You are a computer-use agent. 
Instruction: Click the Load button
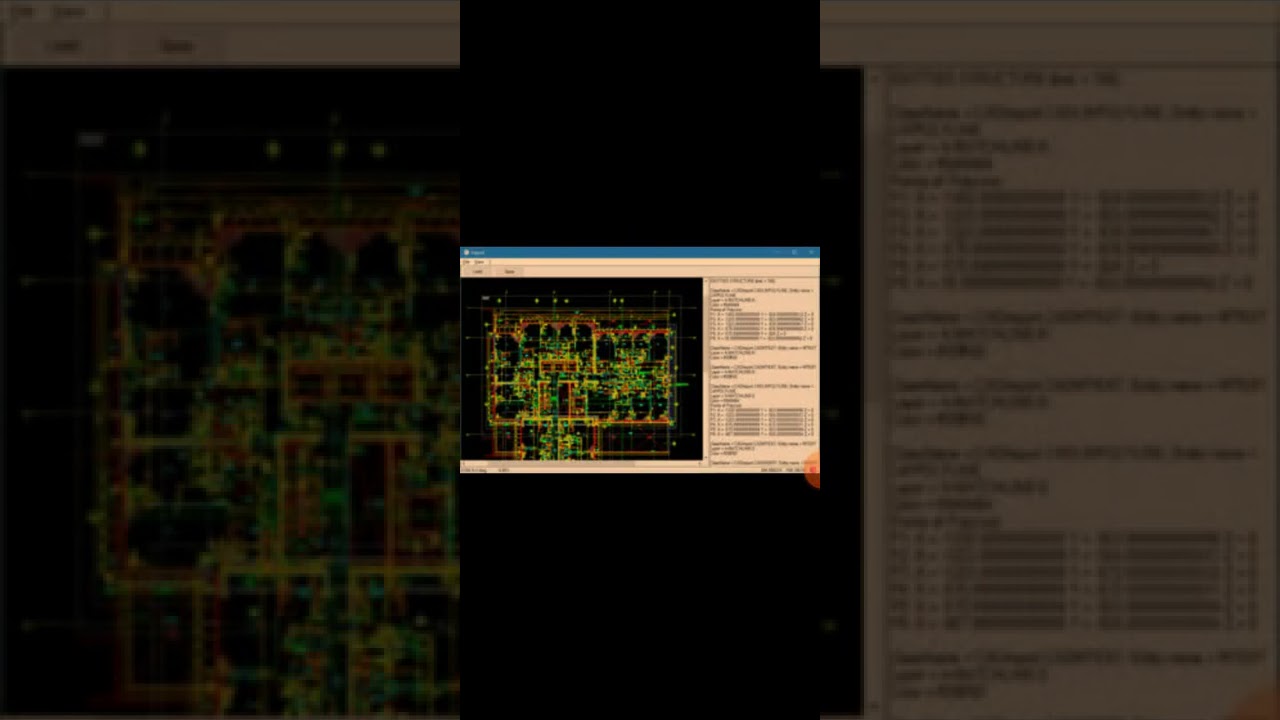coord(478,271)
